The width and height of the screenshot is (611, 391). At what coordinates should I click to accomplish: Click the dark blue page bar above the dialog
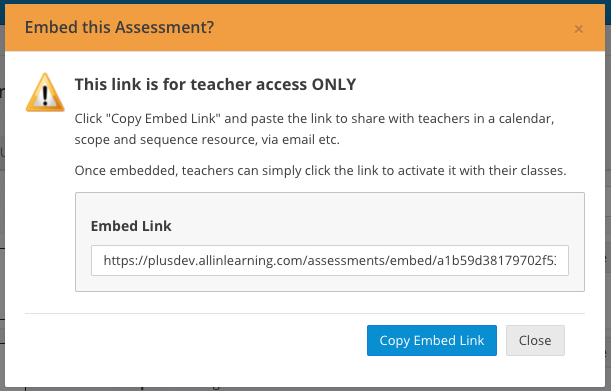coord(306,2)
